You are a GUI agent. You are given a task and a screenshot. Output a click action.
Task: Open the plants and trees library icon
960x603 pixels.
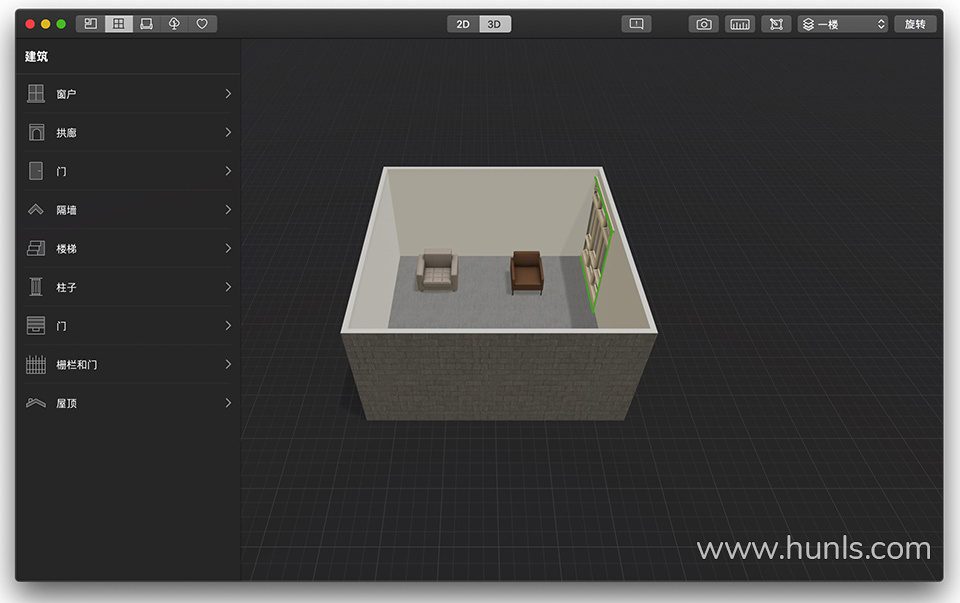174,24
